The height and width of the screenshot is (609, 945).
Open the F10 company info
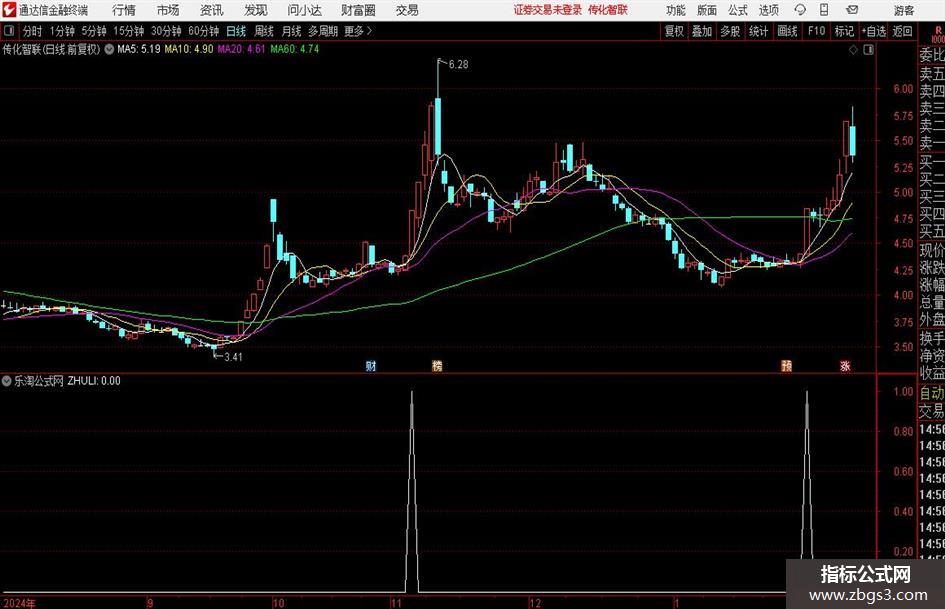click(x=817, y=31)
